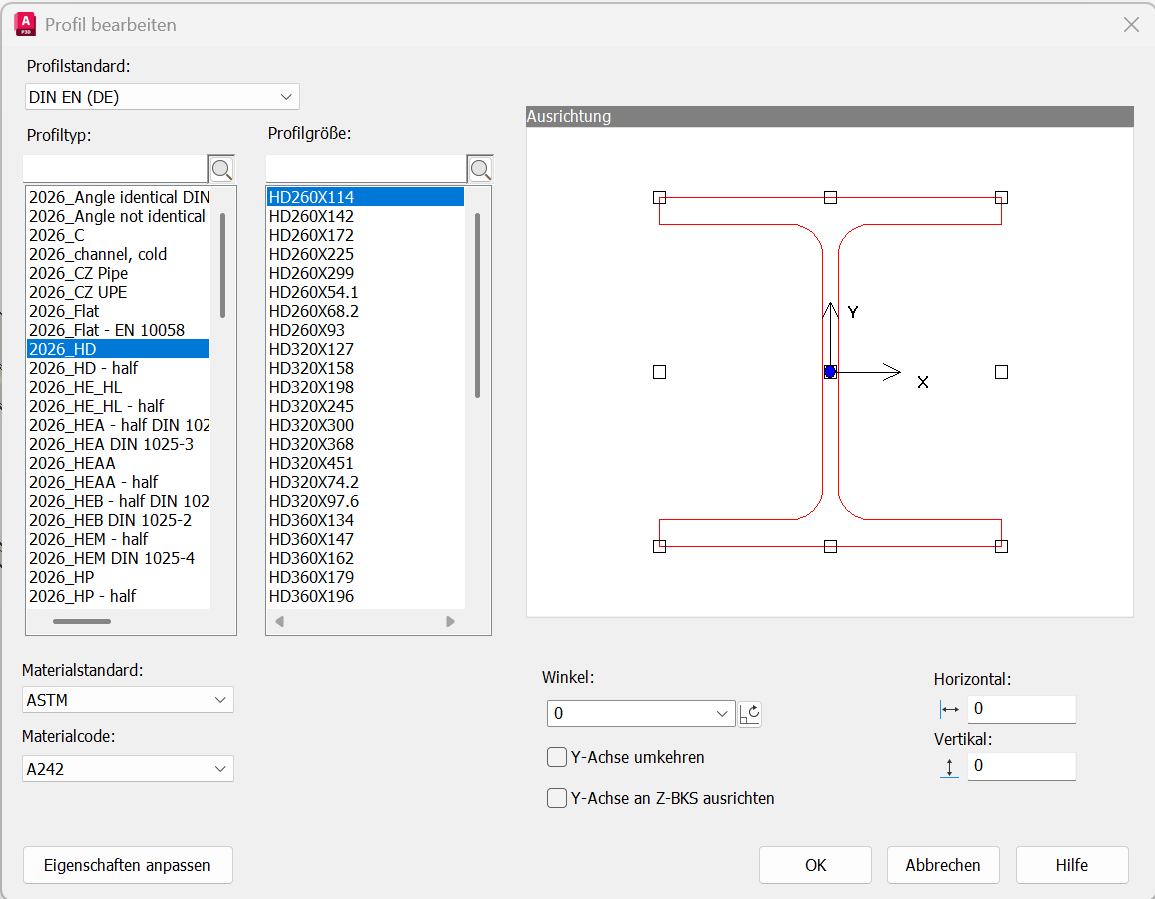Viewport: 1155px width, 899px height.
Task: Click the blue grip point in the profile preview
Action: (829, 371)
